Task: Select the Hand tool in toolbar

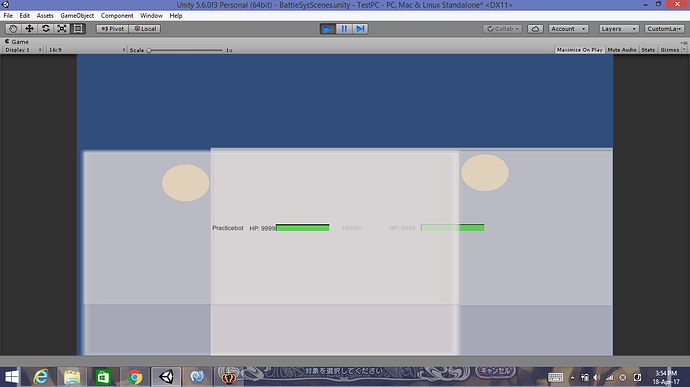Action: (x=13, y=29)
